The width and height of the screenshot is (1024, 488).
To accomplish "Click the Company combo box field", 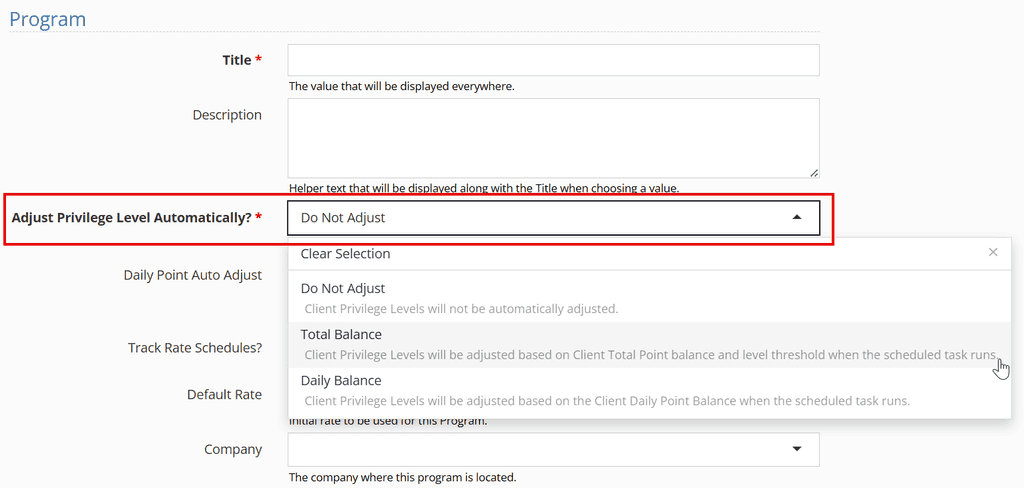I will click(553, 449).
